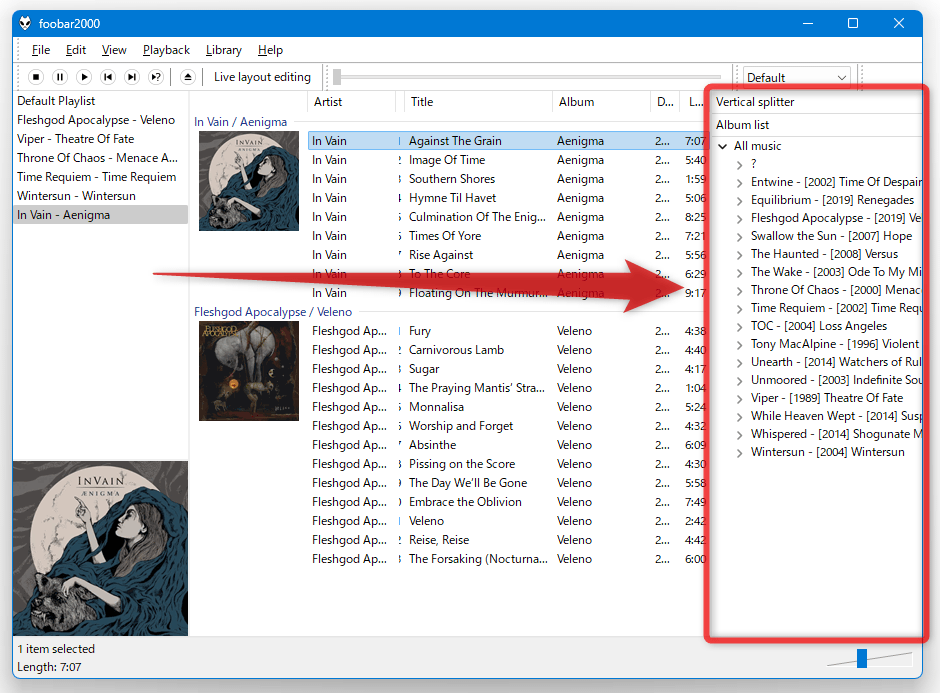
Task: Skip to the previous track
Action: click(108, 77)
